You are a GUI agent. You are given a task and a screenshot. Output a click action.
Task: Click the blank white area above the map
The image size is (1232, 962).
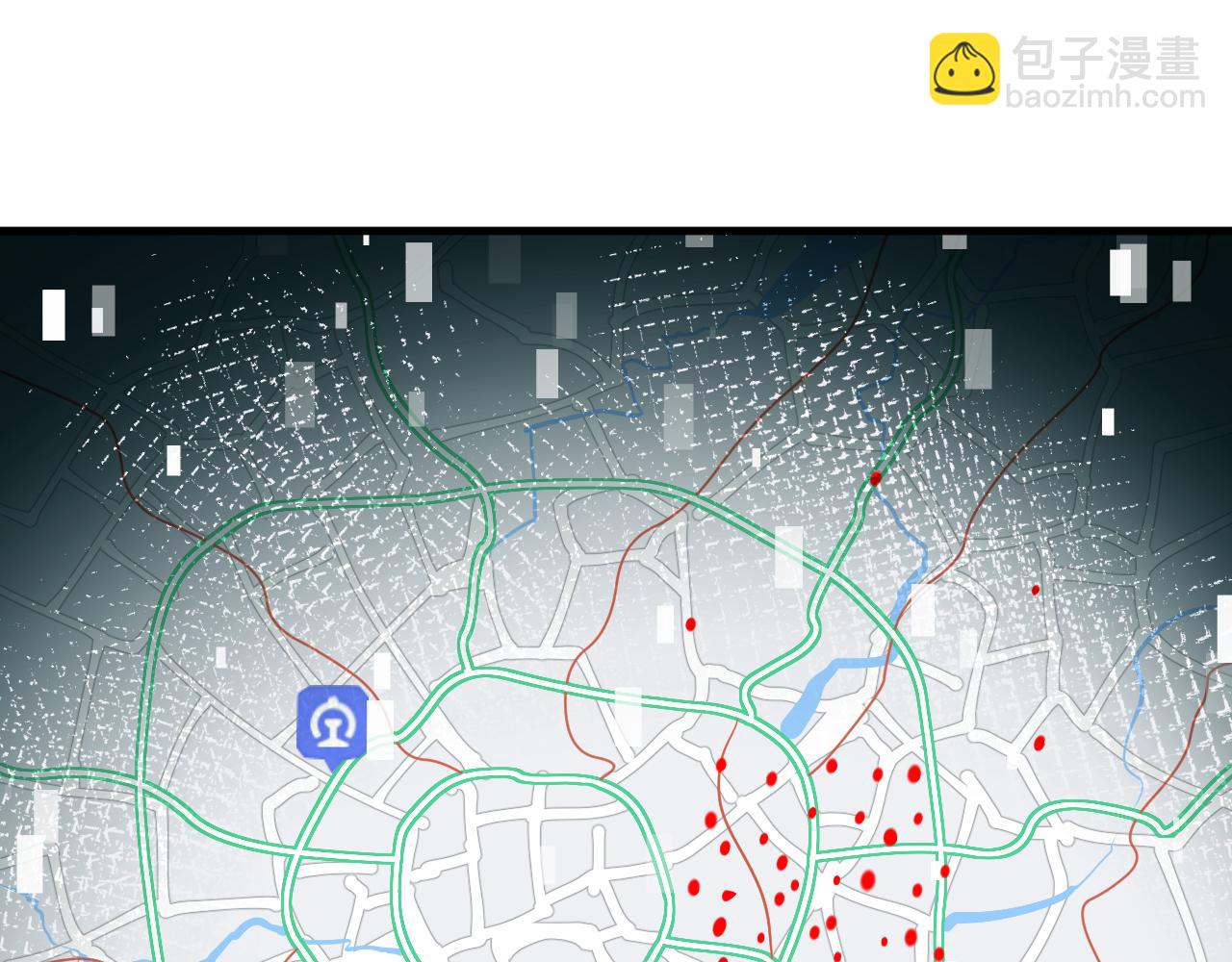[481, 115]
